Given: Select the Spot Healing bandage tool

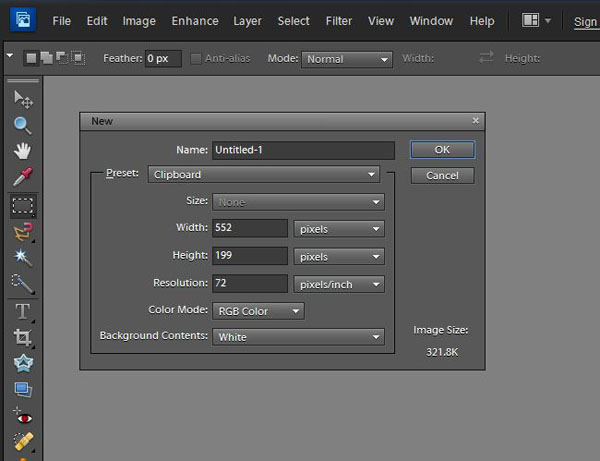Looking at the screenshot, I should [23, 441].
